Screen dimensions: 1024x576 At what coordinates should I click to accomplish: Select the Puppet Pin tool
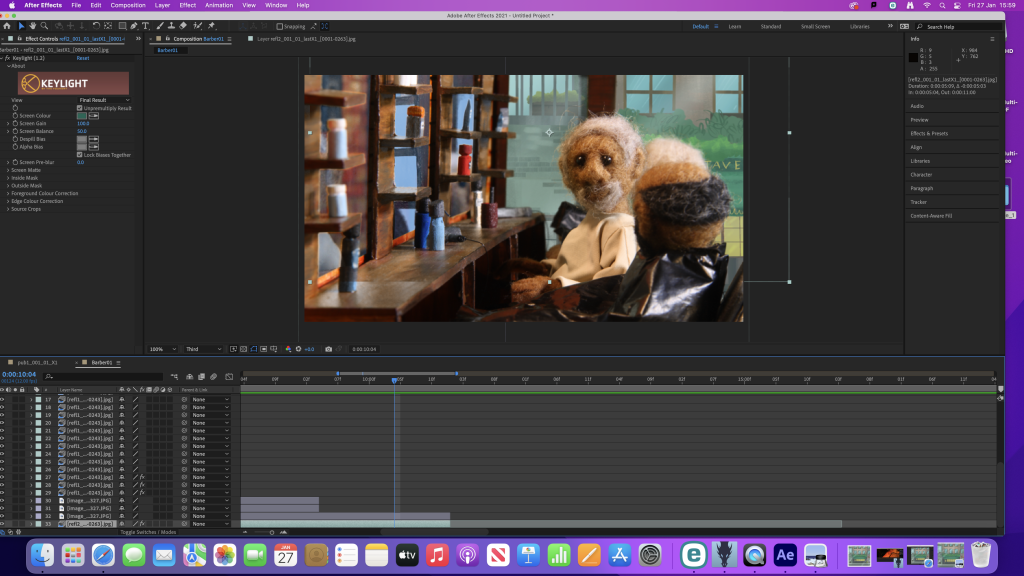coord(212,26)
